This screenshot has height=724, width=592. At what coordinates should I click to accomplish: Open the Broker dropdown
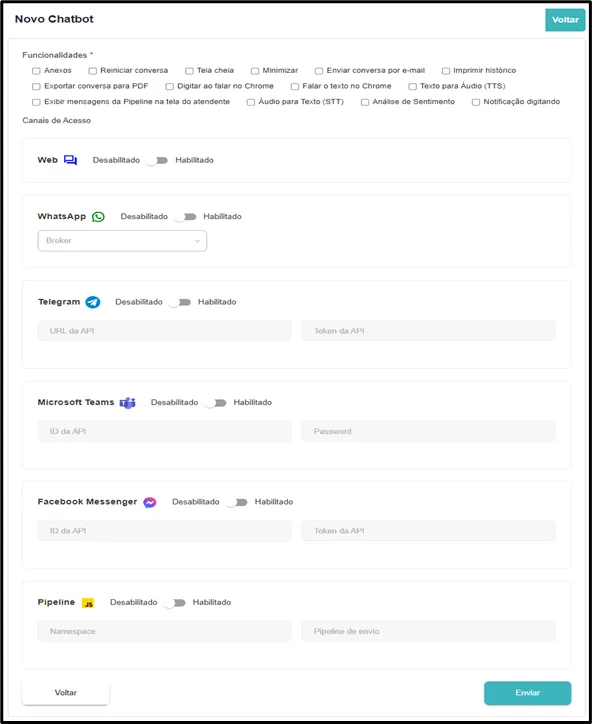pos(122,241)
